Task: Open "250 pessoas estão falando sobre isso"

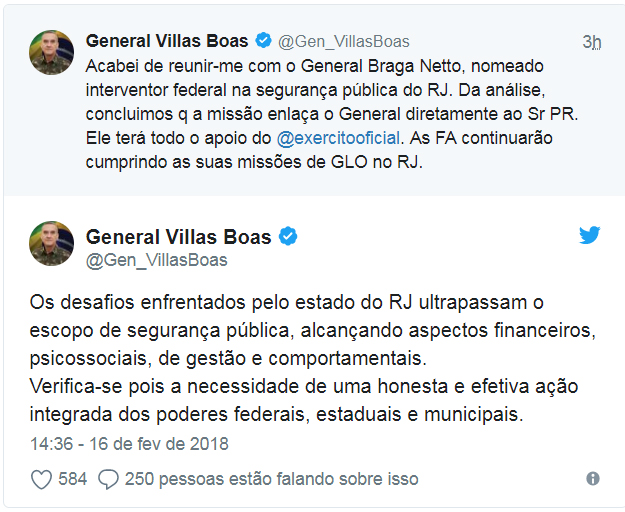Action: pos(272,479)
